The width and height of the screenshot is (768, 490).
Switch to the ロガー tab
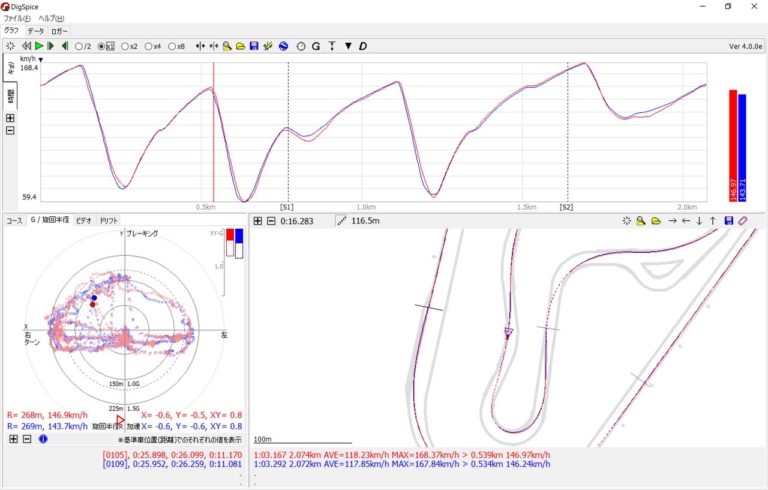(59, 31)
